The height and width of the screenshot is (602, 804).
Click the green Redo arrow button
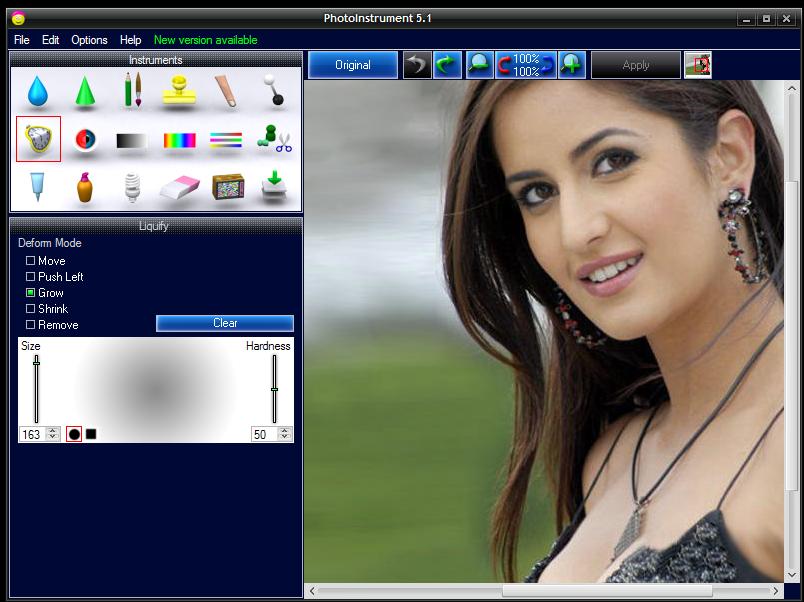pos(447,65)
